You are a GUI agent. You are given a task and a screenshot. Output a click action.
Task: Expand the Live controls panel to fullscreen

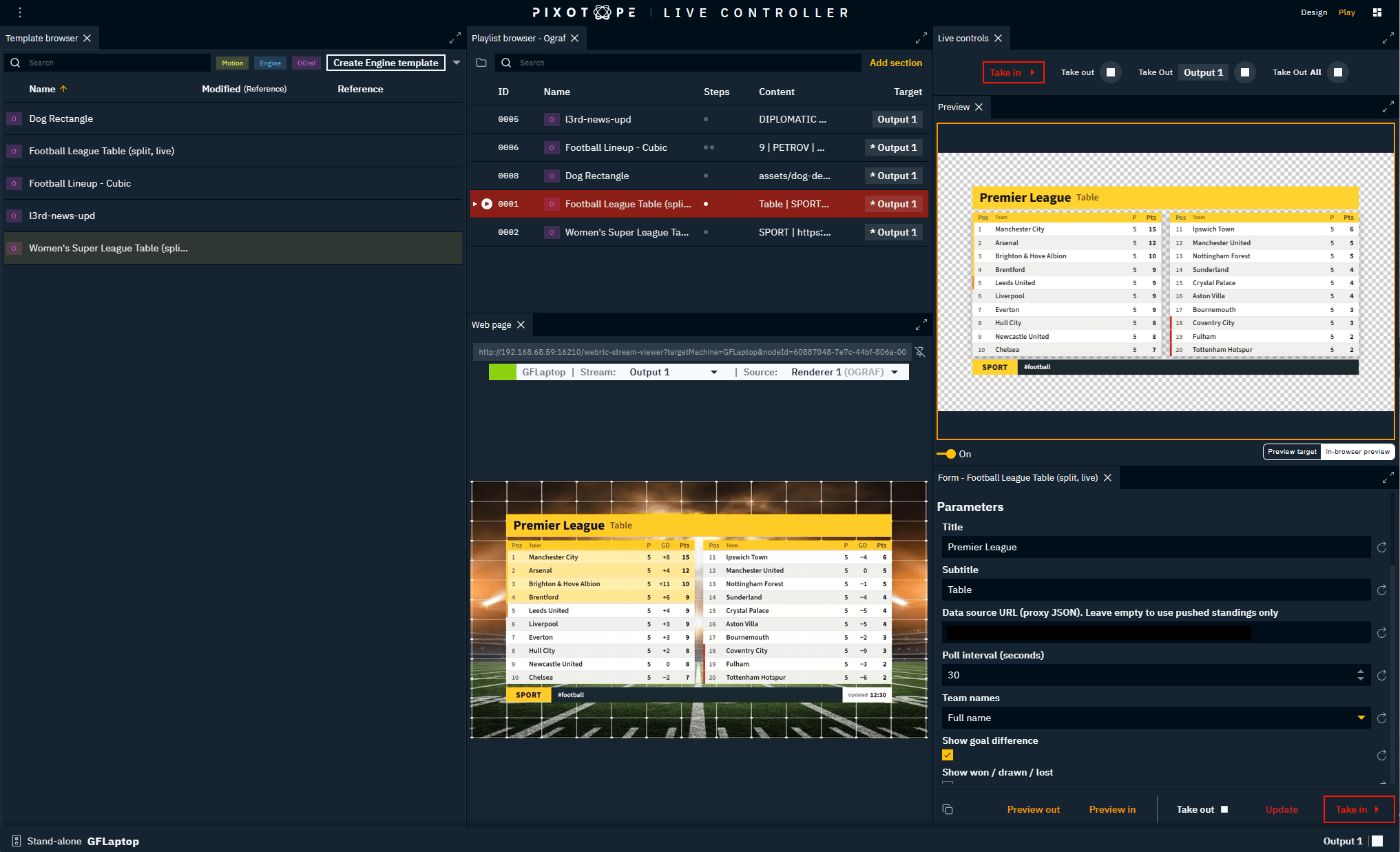1388,38
